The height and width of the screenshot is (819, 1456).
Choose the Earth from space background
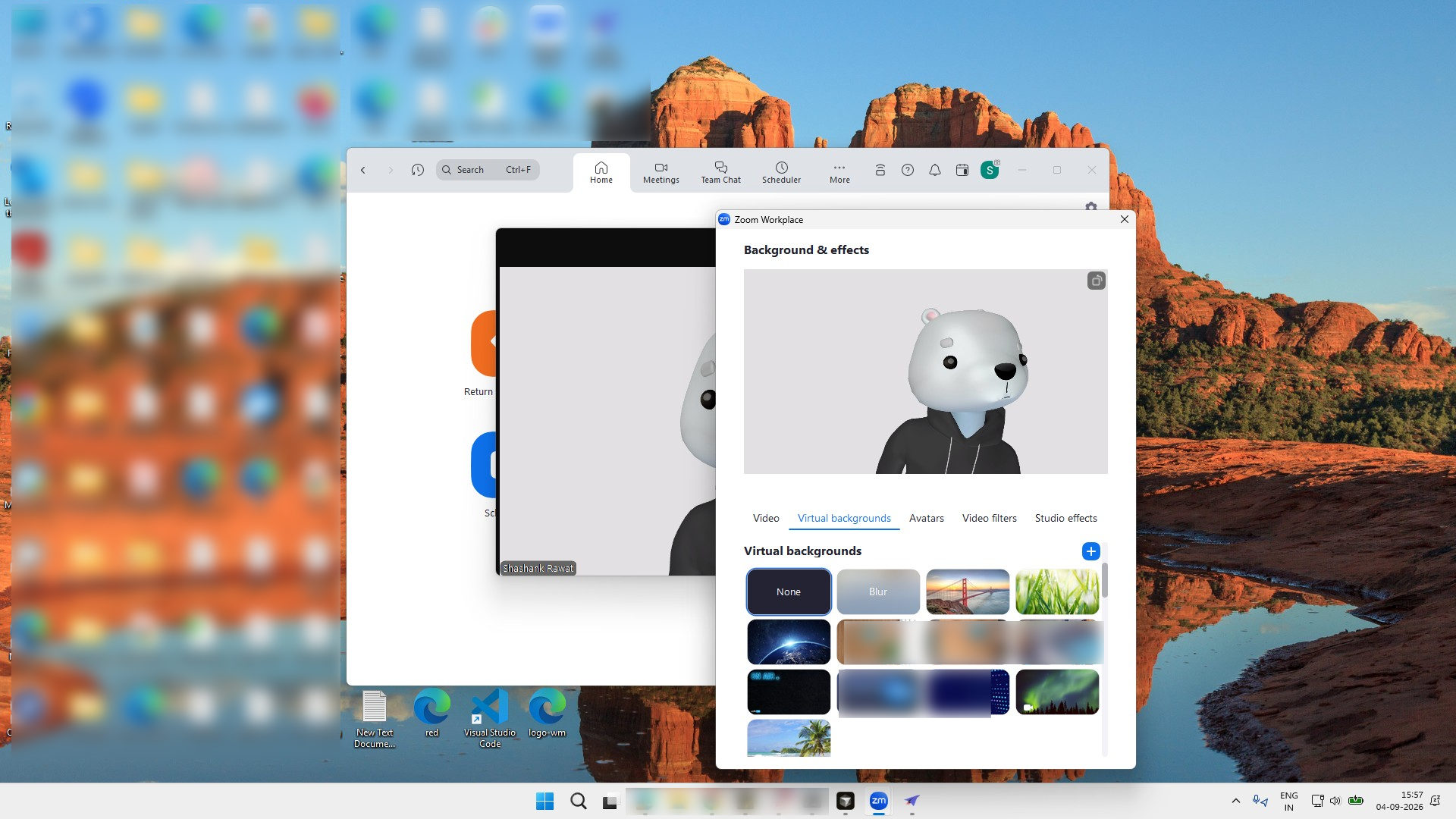coord(789,642)
